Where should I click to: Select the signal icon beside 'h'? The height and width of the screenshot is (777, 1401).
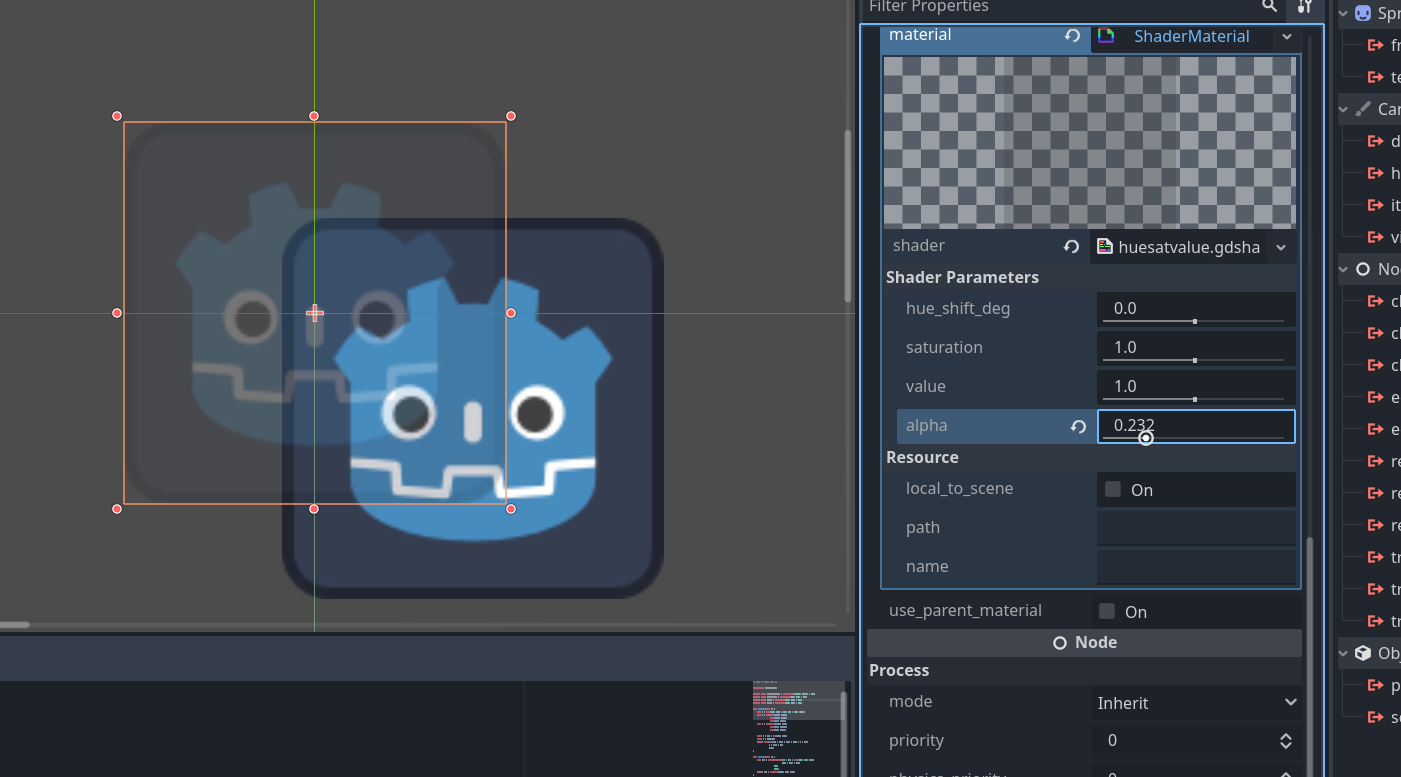tap(1376, 173)
